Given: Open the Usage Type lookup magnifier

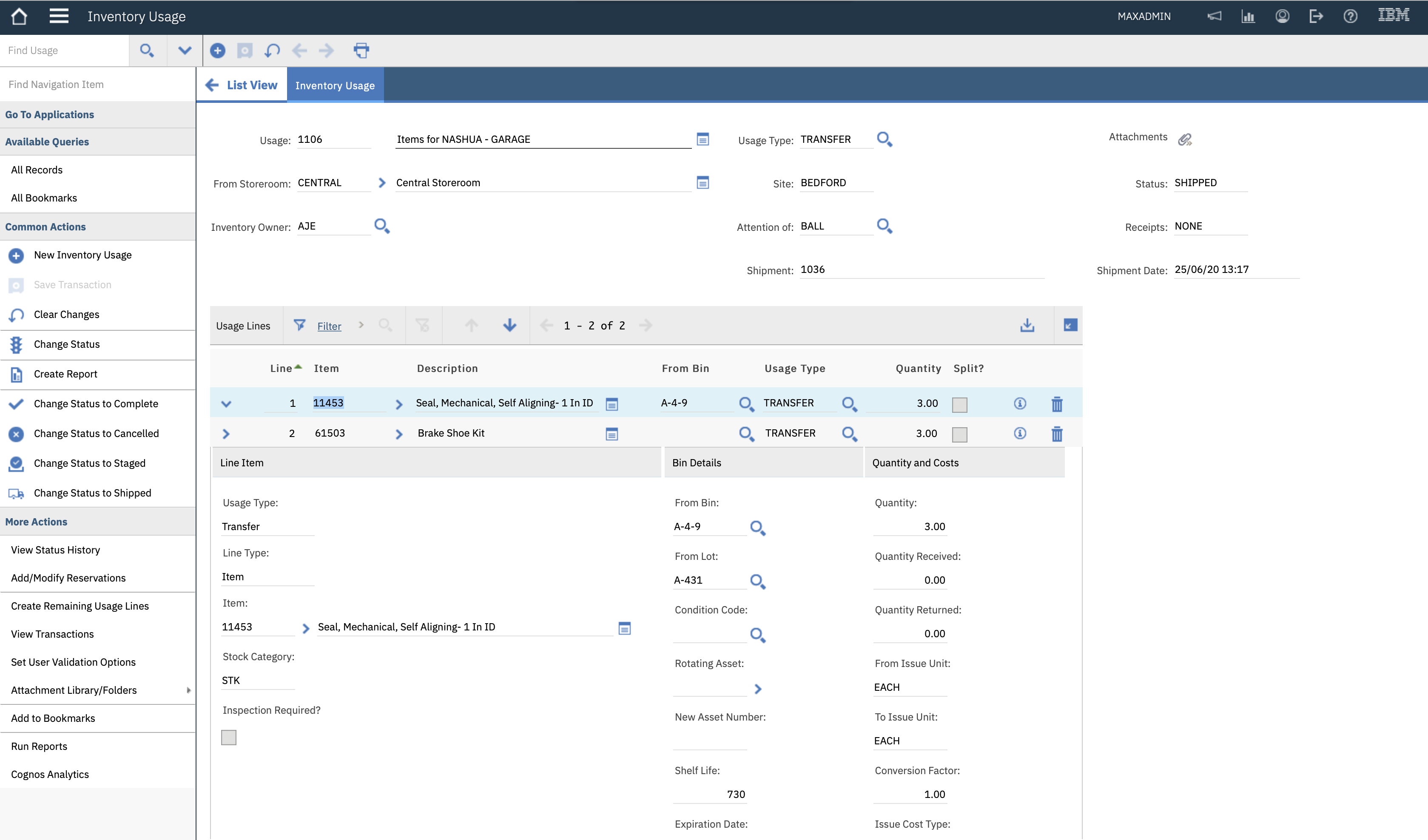Looking at the screenshot, I should point(885,139).
